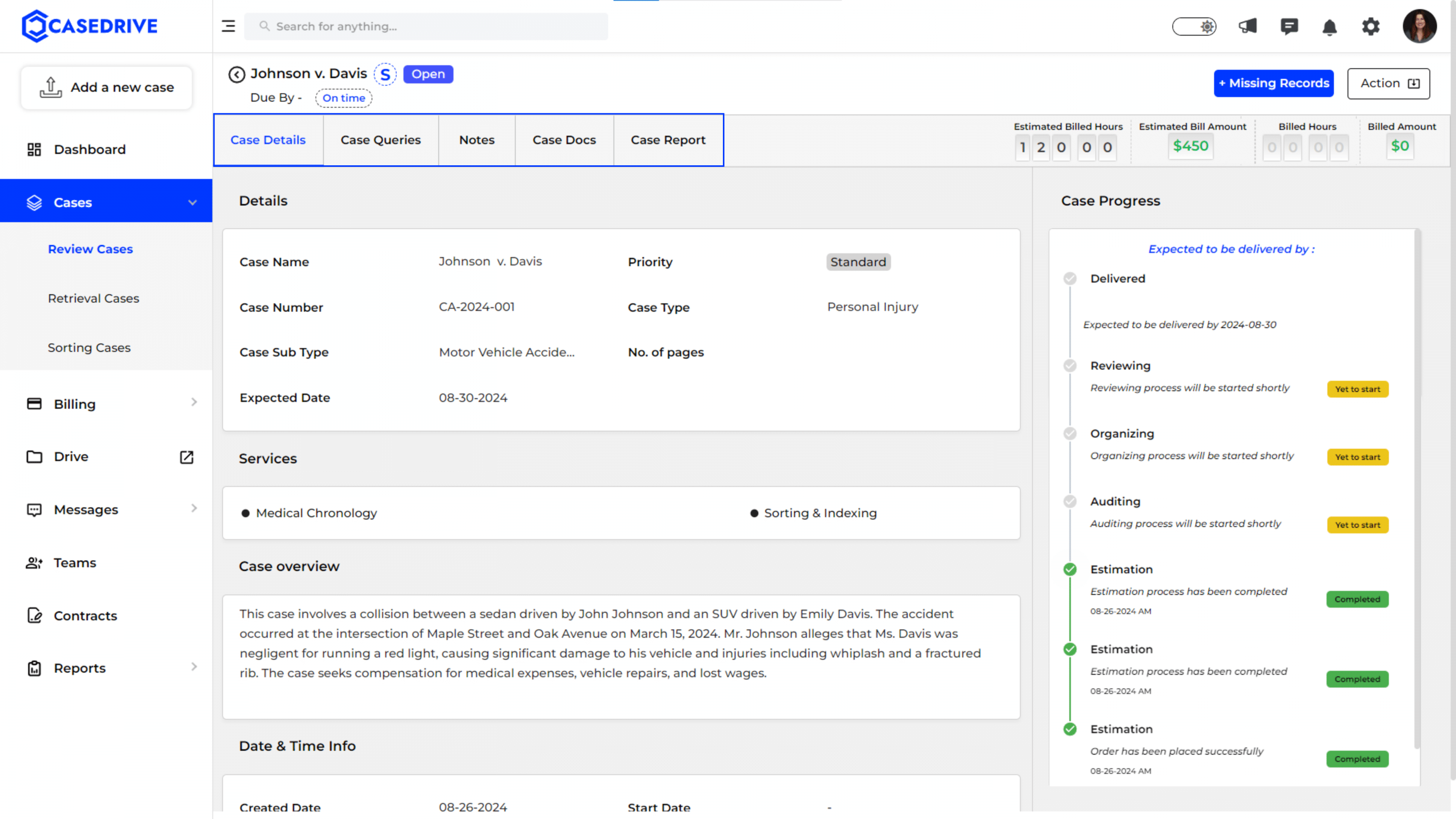Viewport: 1456px width, 819px height.
Task: Click first Estimation green check icon
Action: point(1070,569)
